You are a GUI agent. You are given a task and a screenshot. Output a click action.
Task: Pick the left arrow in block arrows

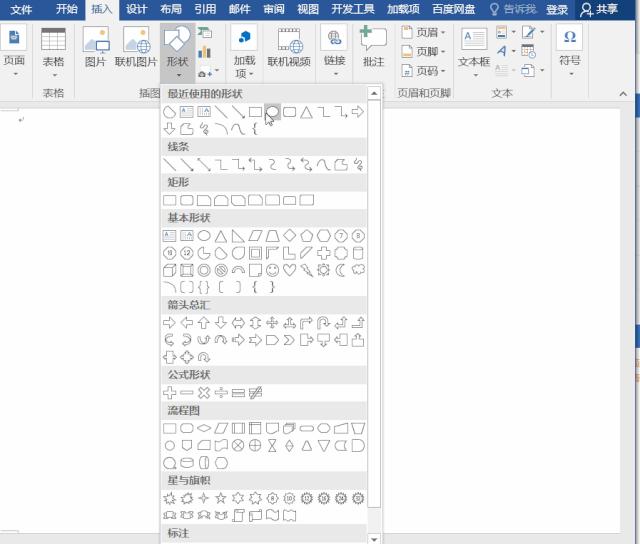click(187, 323)
